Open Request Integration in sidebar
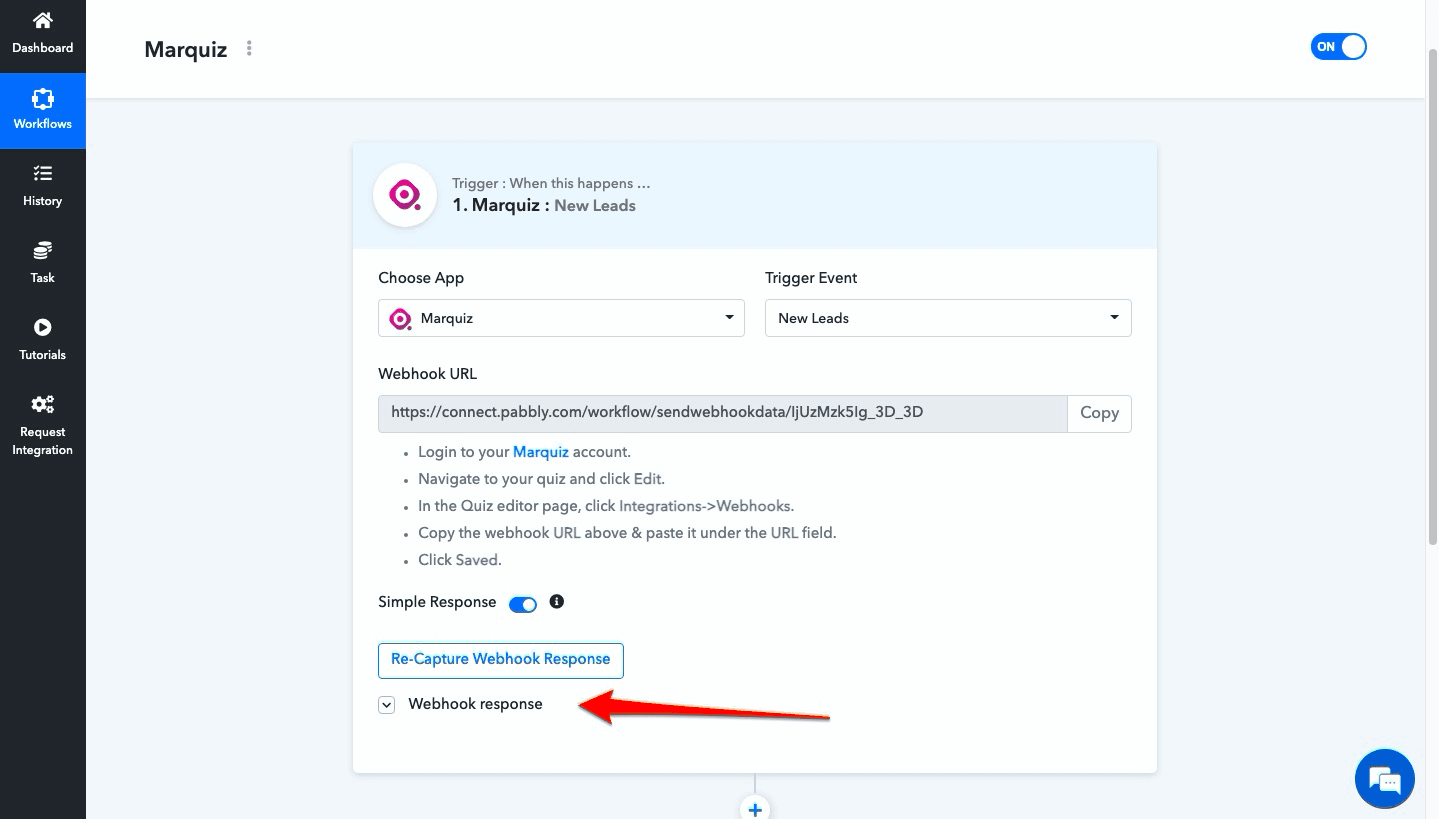Screen dimensions: 1439x819 [42, 425]
